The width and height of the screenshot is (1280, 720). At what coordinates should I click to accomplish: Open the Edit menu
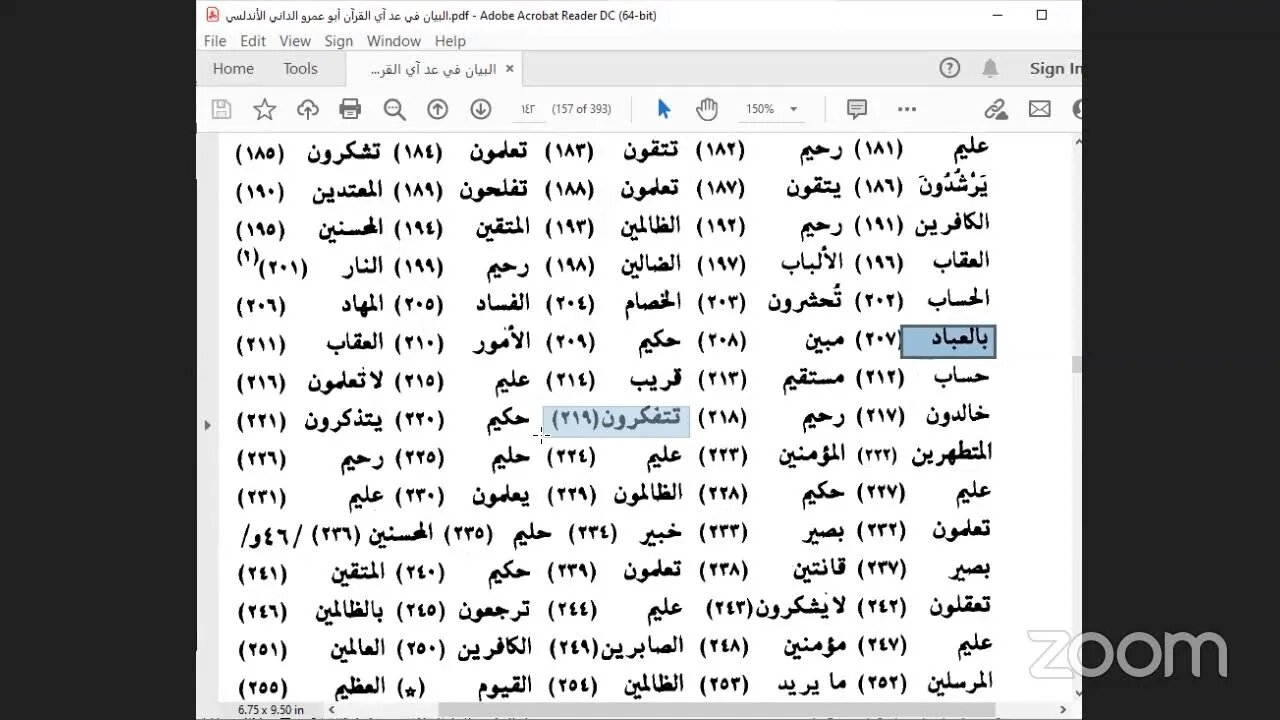tap(253, 41)
